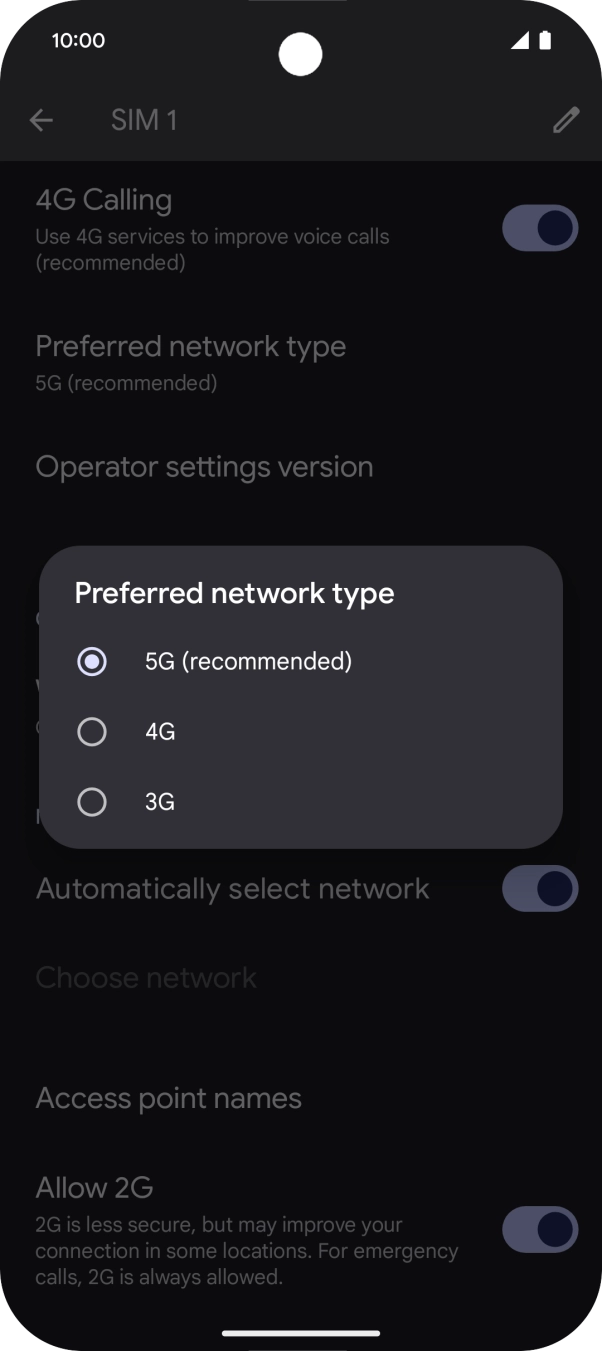This screenshot has width=602, height=1351.
Task: Tap the back arrow to return
Action: pos(41,119)
